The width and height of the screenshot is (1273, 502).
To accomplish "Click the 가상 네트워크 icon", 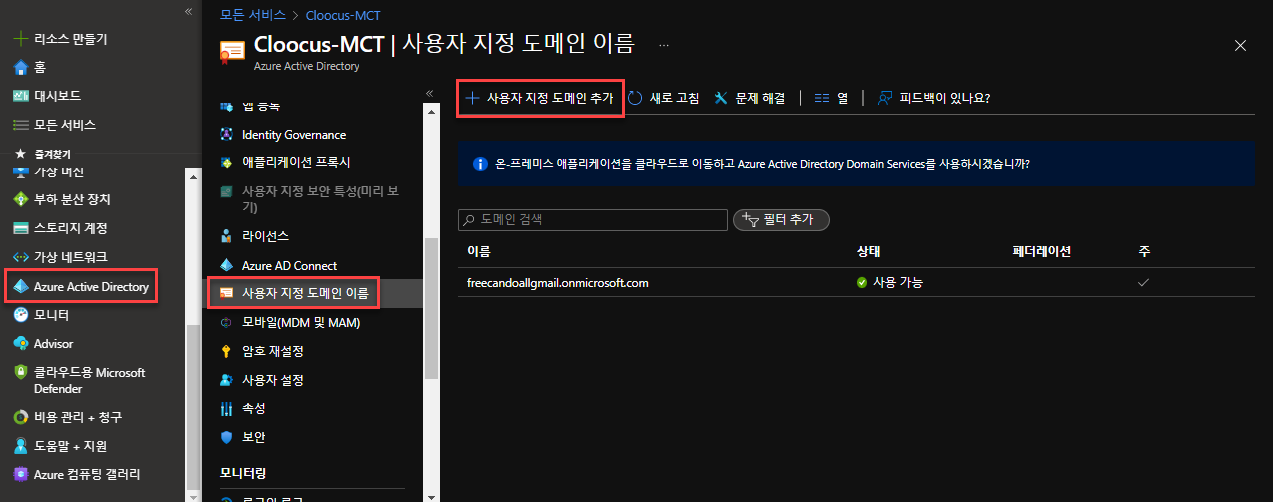I will click(20, 257).
